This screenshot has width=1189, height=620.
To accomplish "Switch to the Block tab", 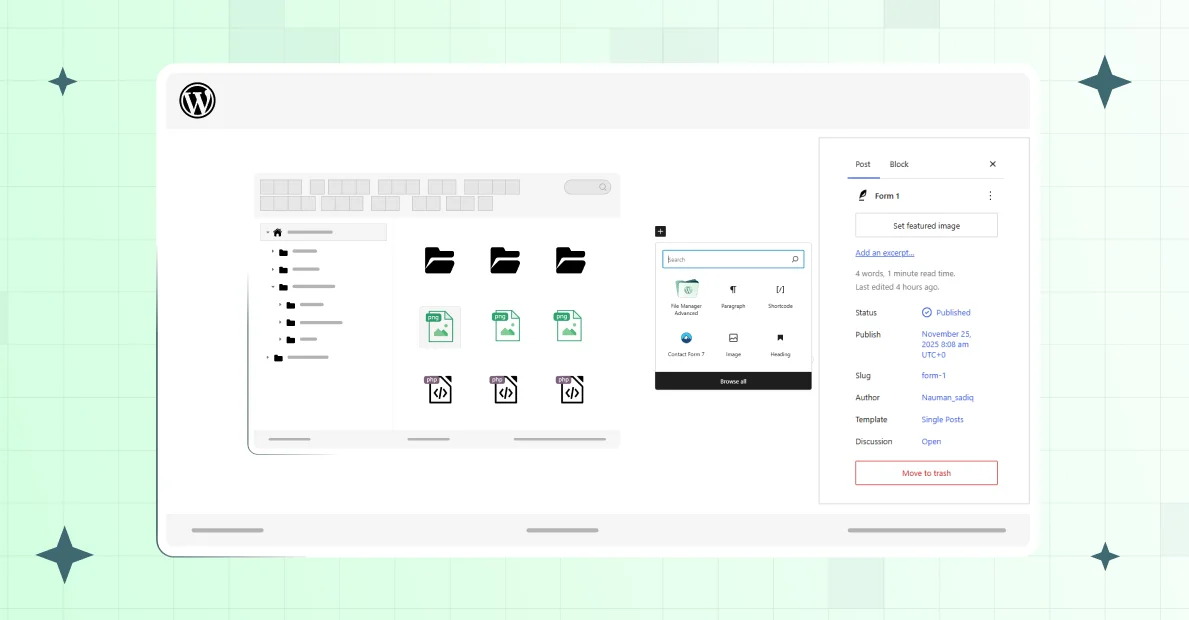I will click(x=899, y=164).
